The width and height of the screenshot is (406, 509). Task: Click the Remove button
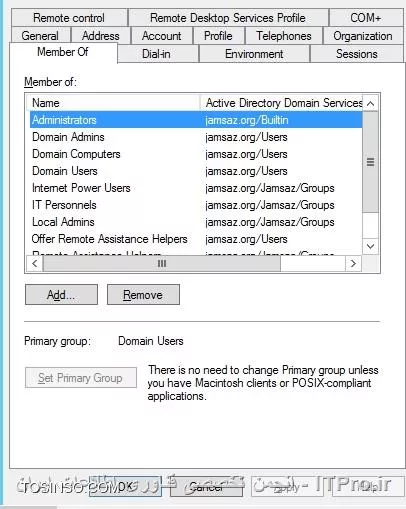pyautogui.click(x=143, y=295)
